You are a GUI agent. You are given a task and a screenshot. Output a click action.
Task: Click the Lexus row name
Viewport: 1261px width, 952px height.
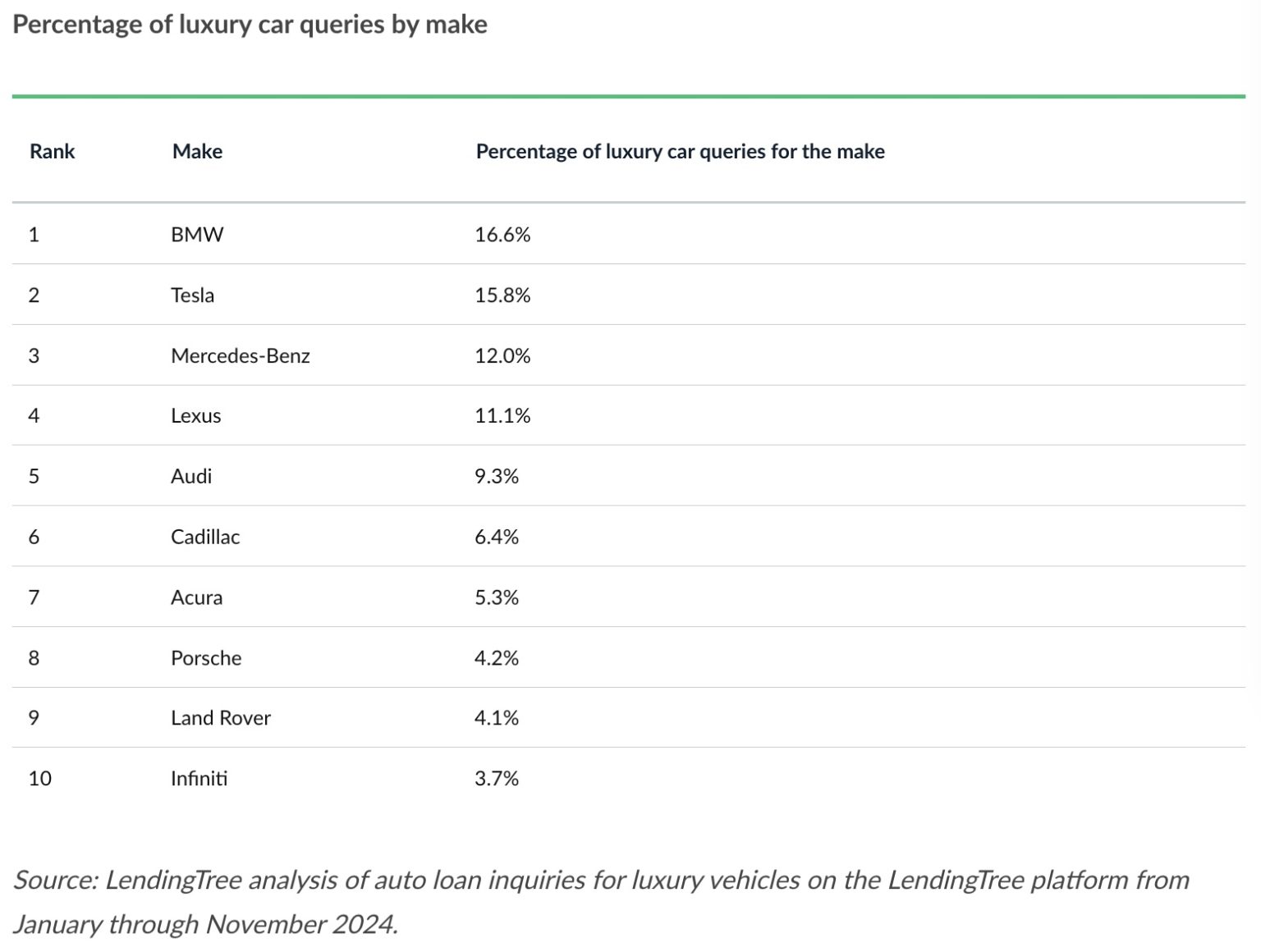(195, 416)
